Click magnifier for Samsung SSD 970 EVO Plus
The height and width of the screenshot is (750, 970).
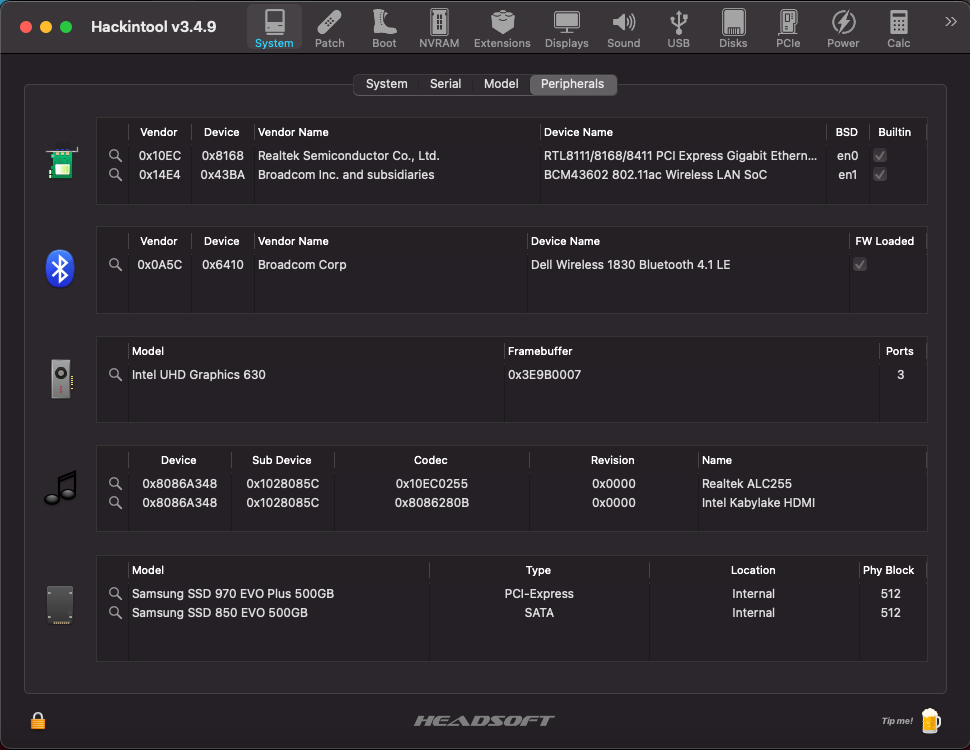[x=115, y=593]
